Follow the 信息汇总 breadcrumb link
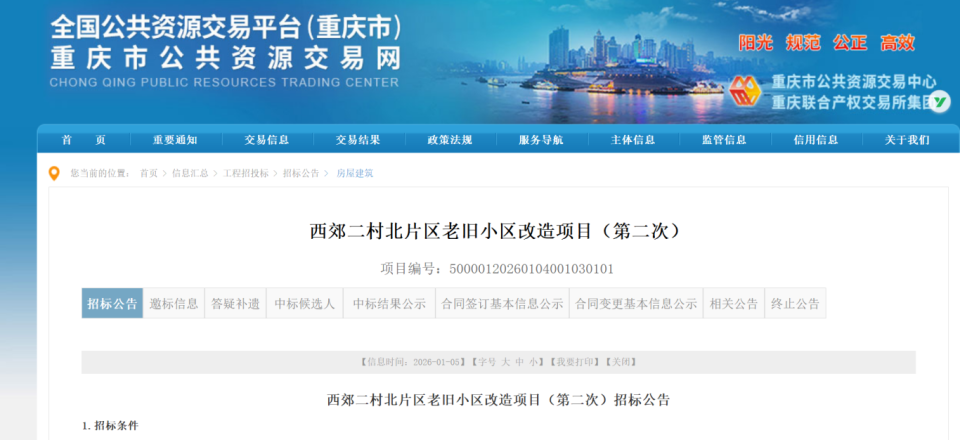The width and height of the screenshot is (960, 440). click(190, 174)
